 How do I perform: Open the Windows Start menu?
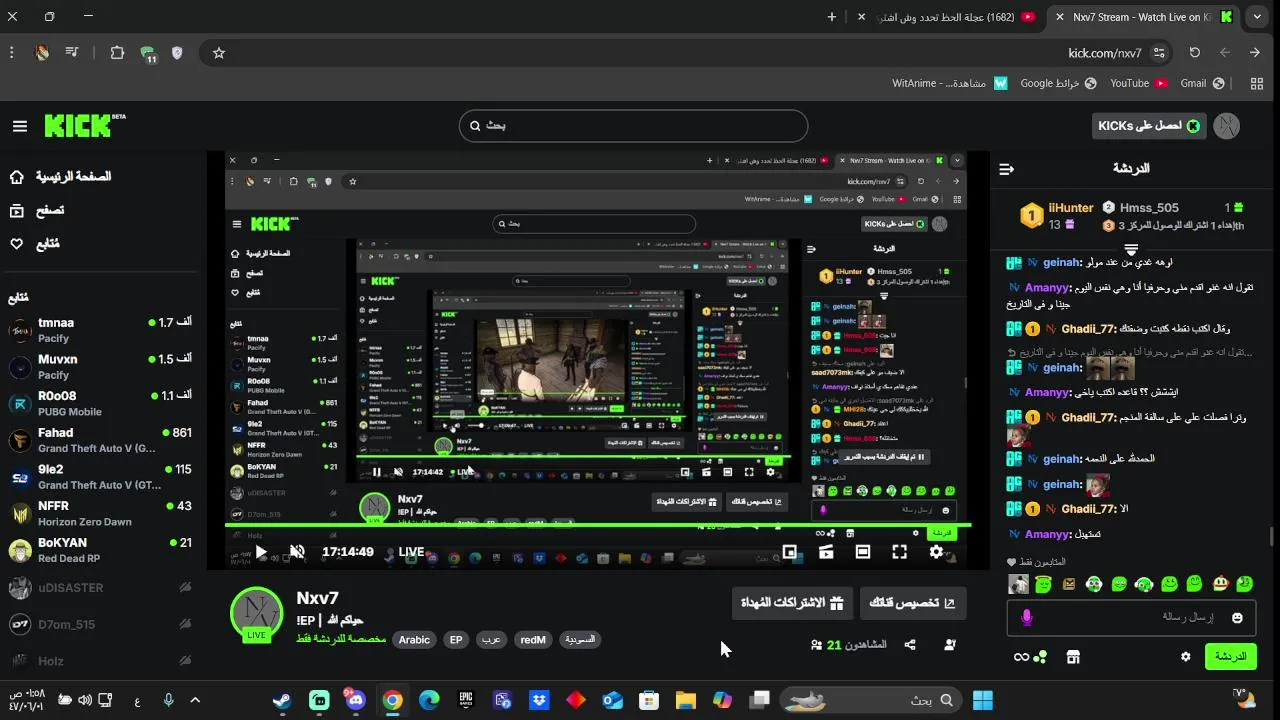click(x=983, y=700)
